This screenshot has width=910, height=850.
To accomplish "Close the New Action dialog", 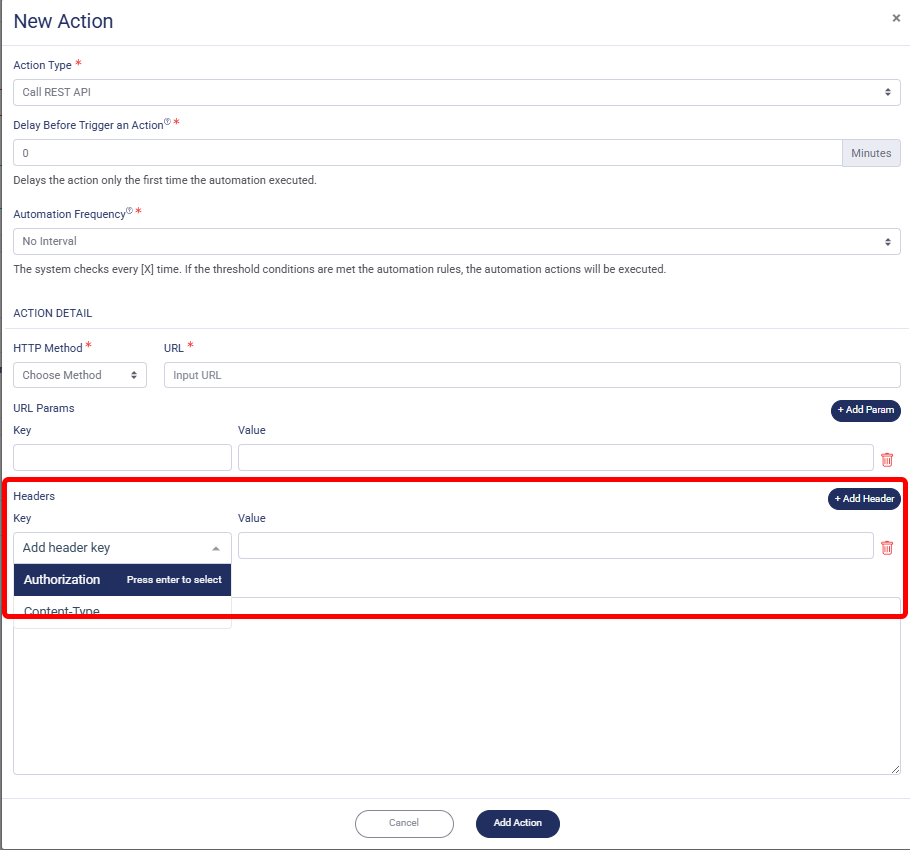I will [895, 18].
